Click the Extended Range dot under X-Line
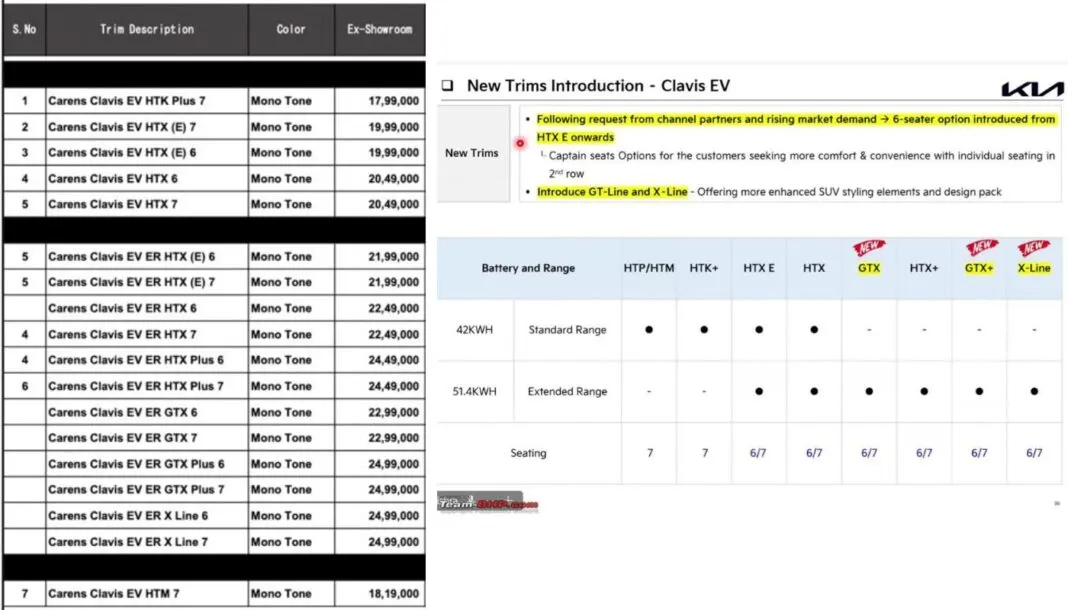Viewport: 1068px width, 610px height. [x=1034, y=391]
